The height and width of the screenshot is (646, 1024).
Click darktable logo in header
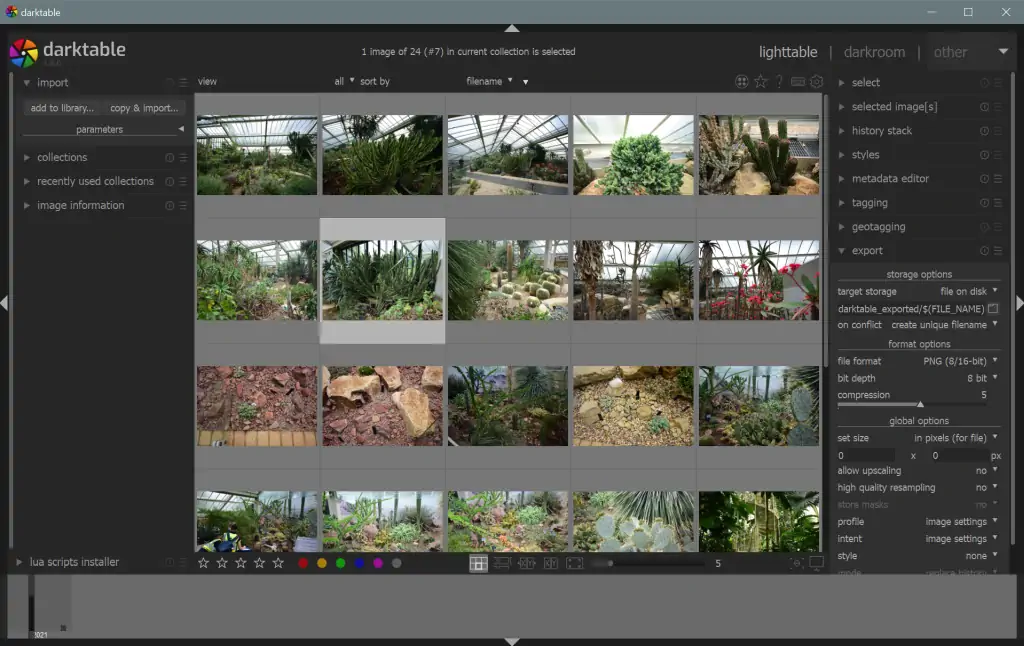(24, 53)
